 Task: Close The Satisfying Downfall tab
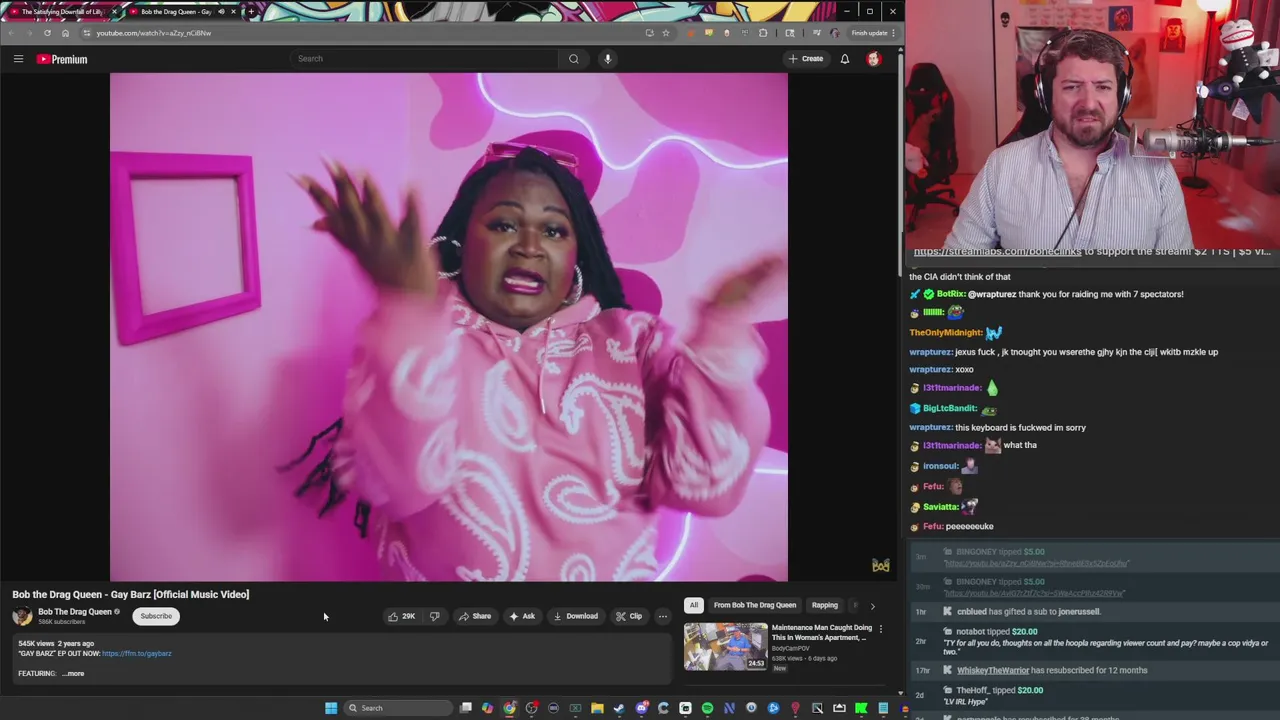pyautogui.click(x=114, y=12)
